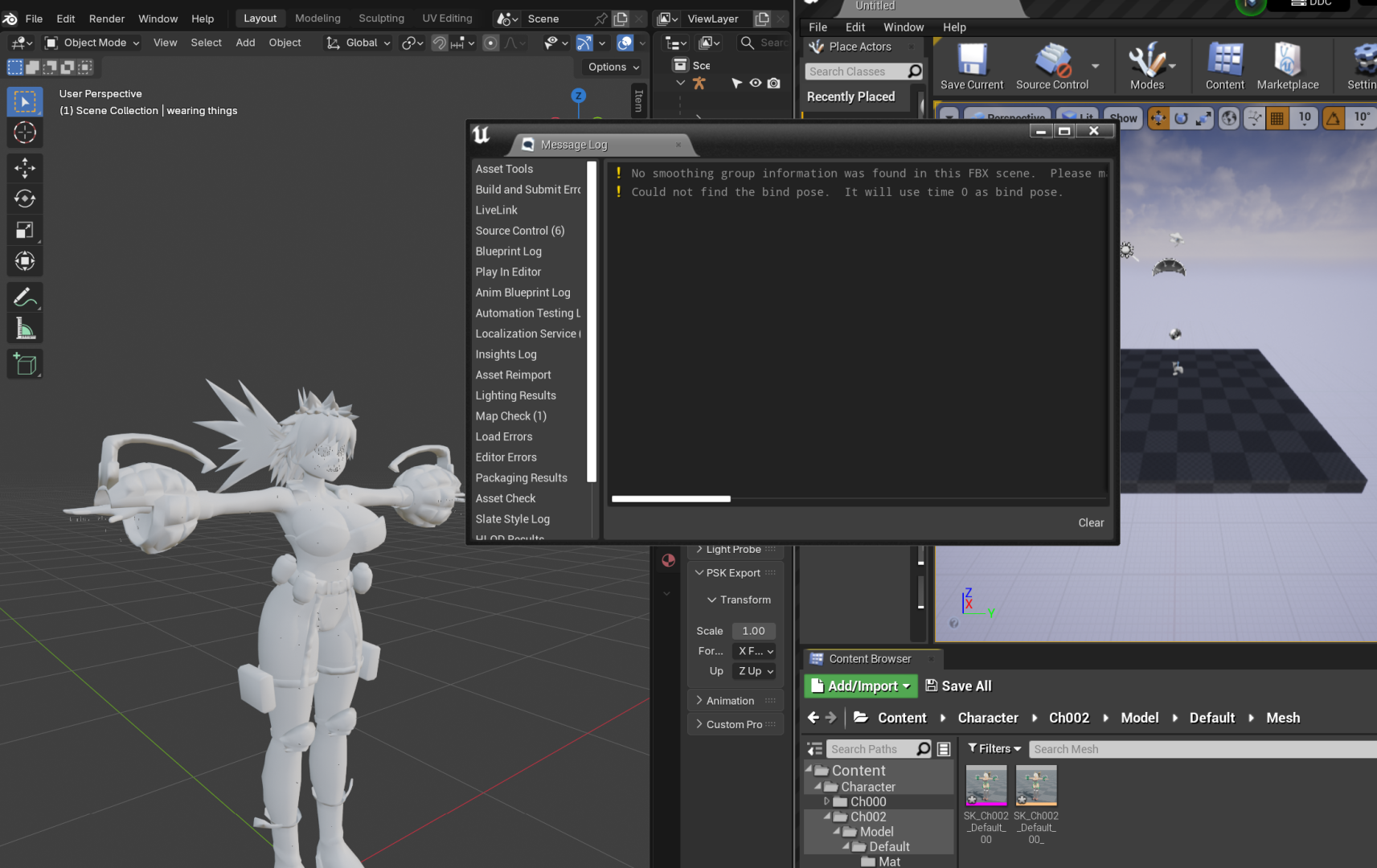Click the view options icon in Content Browser
The image size is (1377, 868).
click(x=945, y=749)
